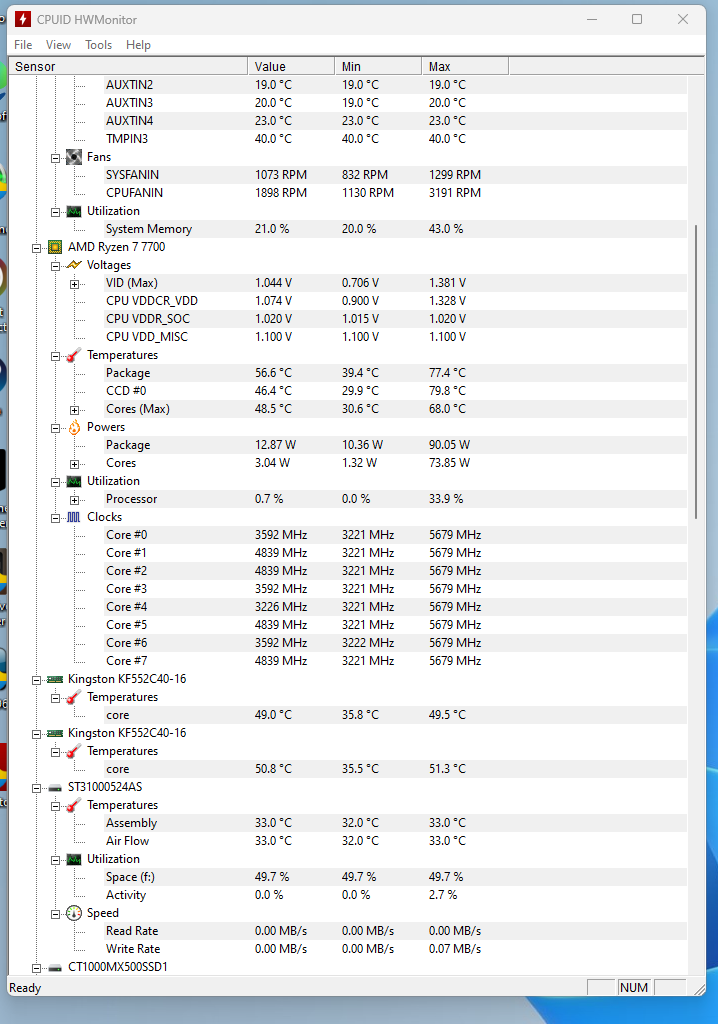Viewport: 718px width, 1024px height.
Task: Click the CT1000MX500SSD1 drive icon
Action: coord(55,967)
